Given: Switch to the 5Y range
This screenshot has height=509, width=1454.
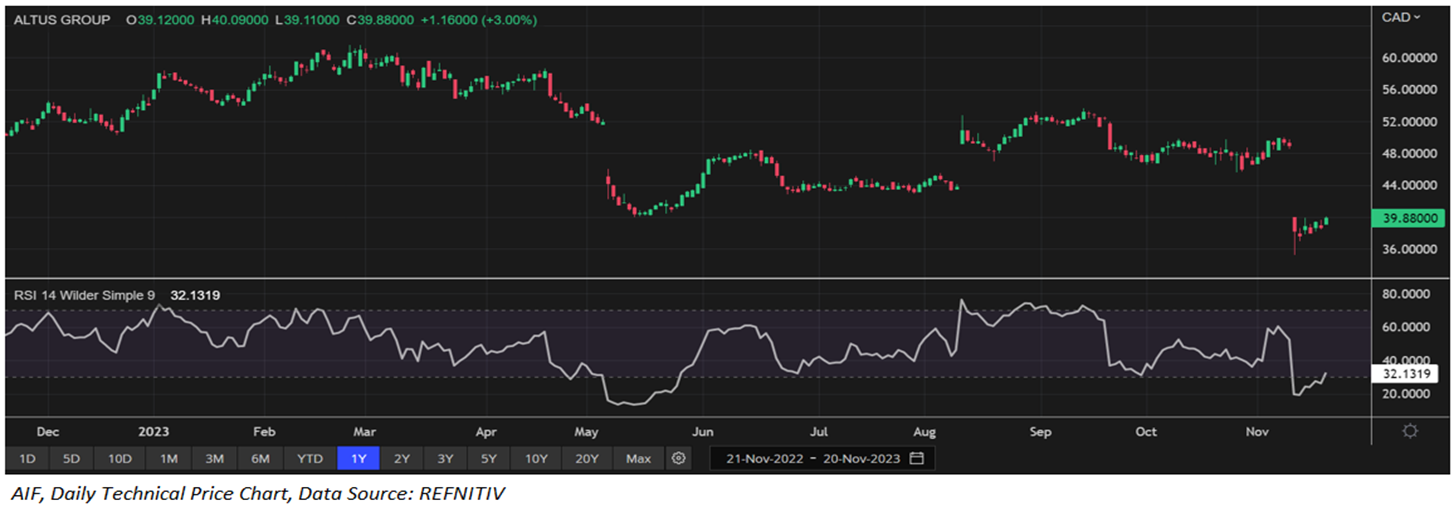Looking at the screenshot, I should click(488, 459).
